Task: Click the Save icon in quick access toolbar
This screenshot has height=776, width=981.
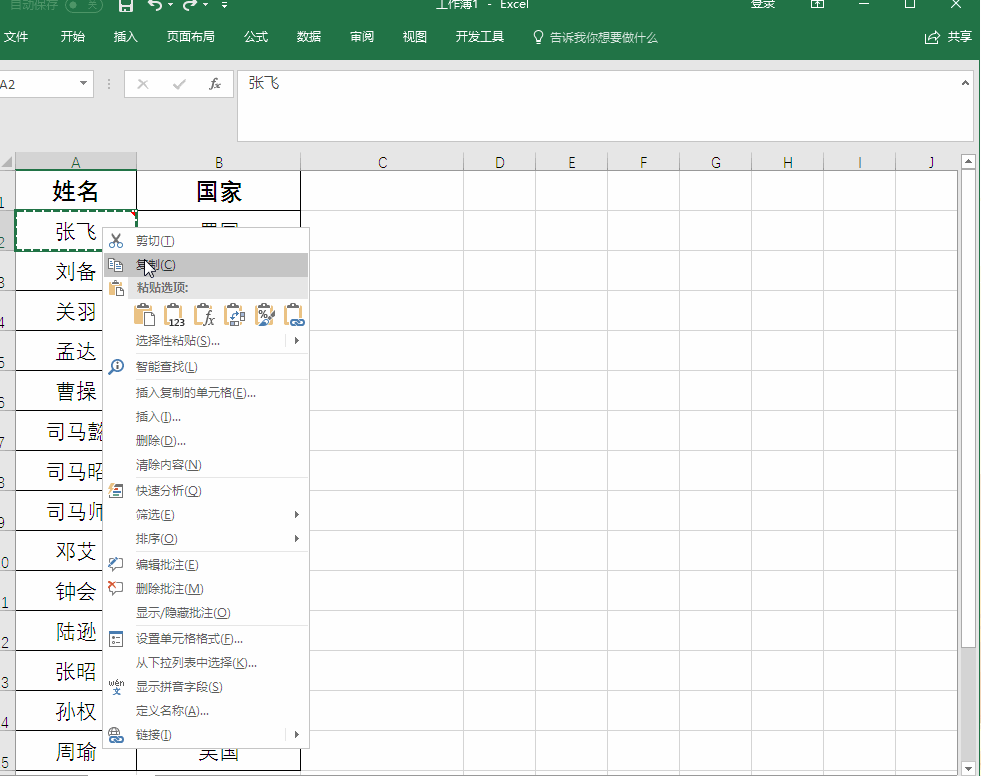Action: tap(126, 6)
